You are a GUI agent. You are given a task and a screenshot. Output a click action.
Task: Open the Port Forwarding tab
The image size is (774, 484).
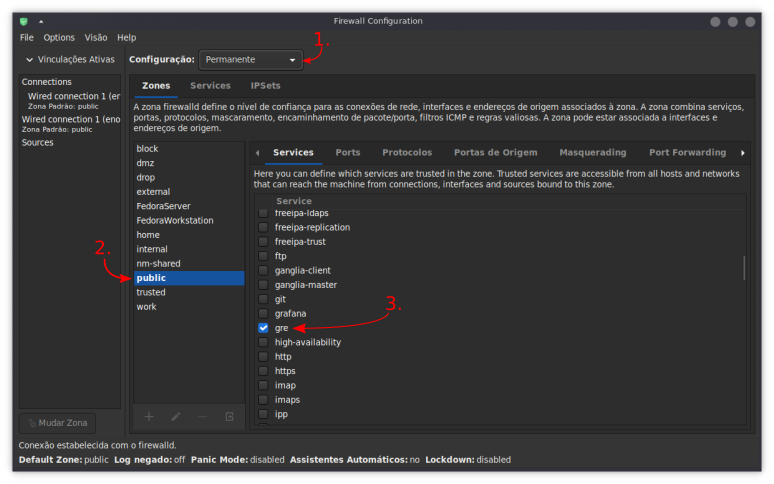coord(687,153)
